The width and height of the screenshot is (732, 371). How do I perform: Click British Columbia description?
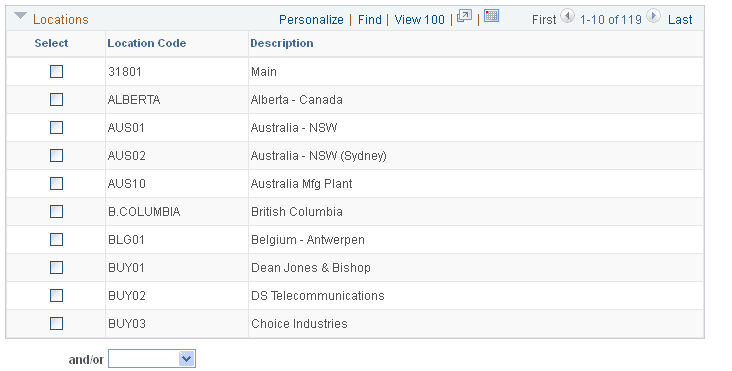pyautogui.click(x=296, y=212)
